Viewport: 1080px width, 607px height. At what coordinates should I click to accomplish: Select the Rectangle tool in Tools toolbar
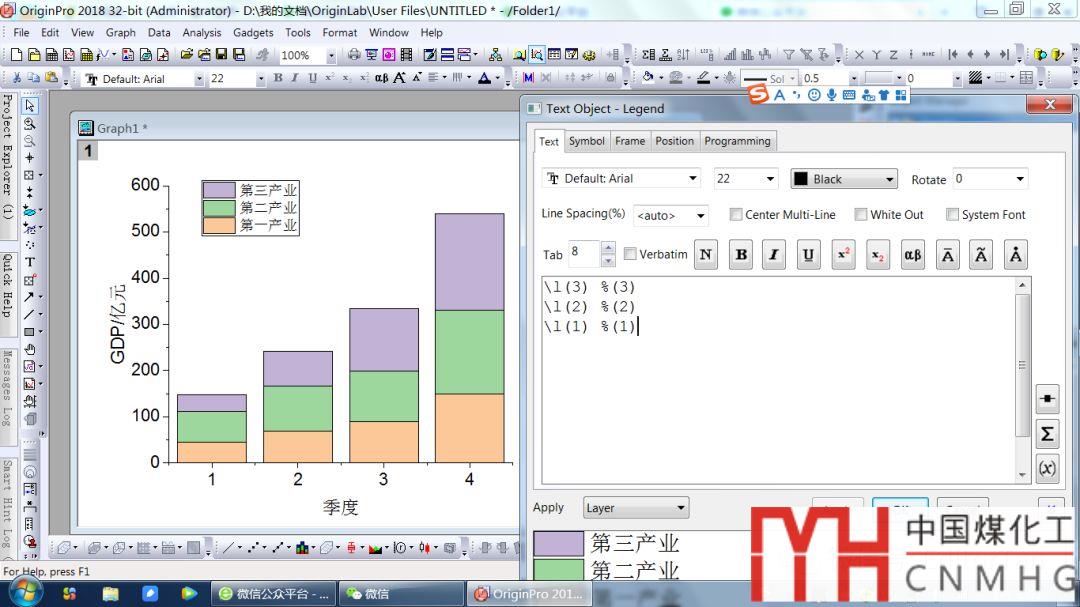click(x=29, y=332)
